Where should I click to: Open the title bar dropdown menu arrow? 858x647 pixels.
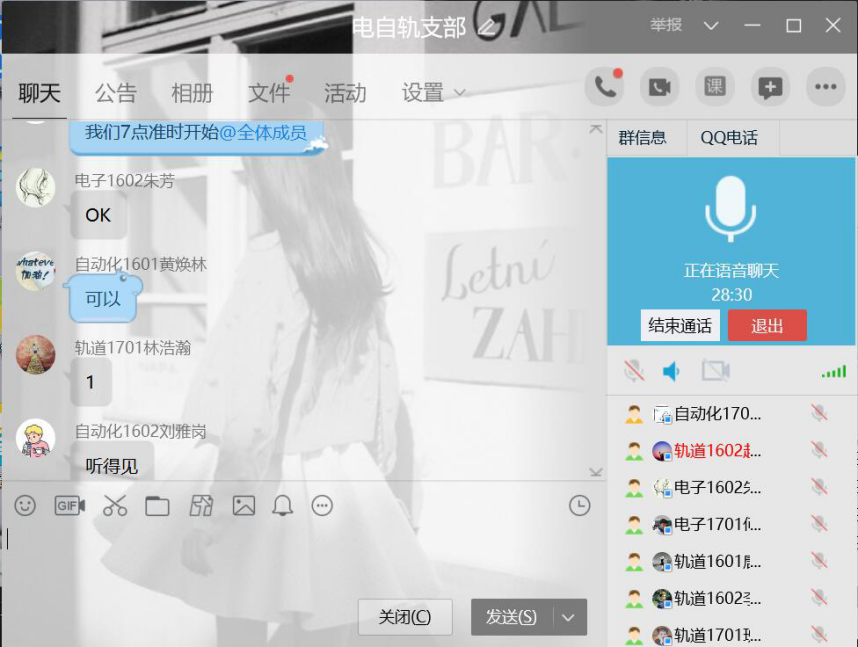tap(711, 26)
